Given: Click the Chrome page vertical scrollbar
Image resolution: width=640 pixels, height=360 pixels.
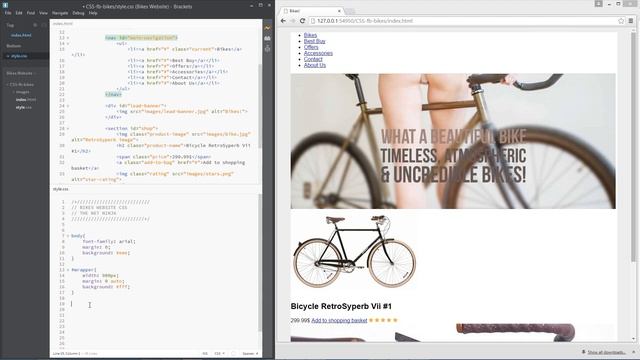Looking at the screenshot, I should click(633, 147).
